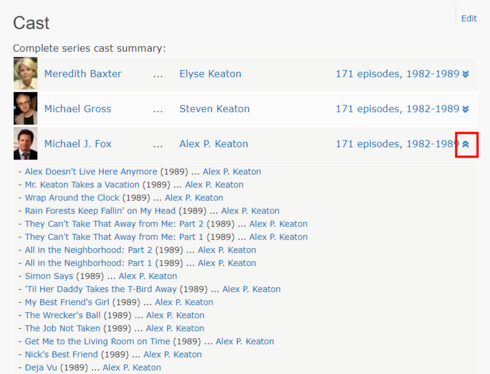The height and width of the screenshot is (374, 490).
Task: Open Michael J. Fox's name link
Action: [x=78, y=144]
